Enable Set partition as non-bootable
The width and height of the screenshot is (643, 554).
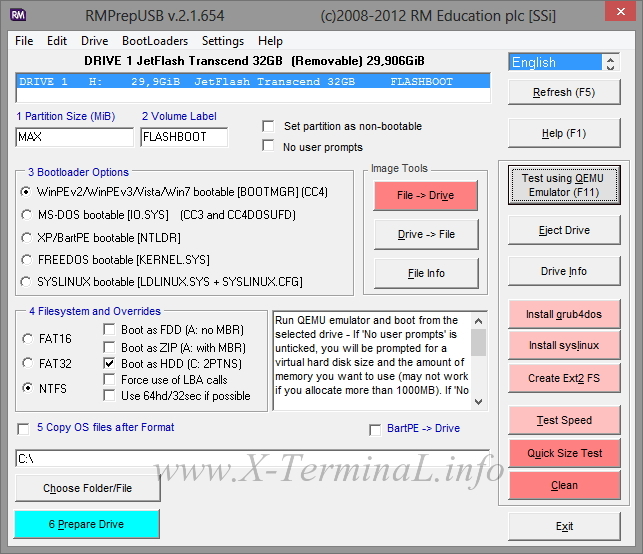coord(269,126)
